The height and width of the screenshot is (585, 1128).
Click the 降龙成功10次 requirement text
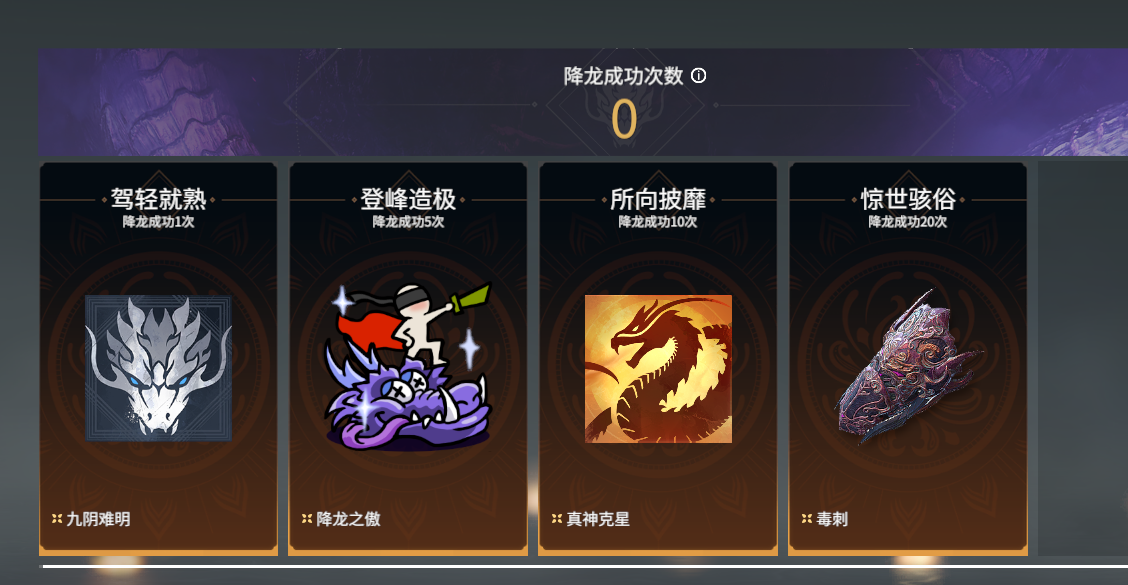[658, 222]
